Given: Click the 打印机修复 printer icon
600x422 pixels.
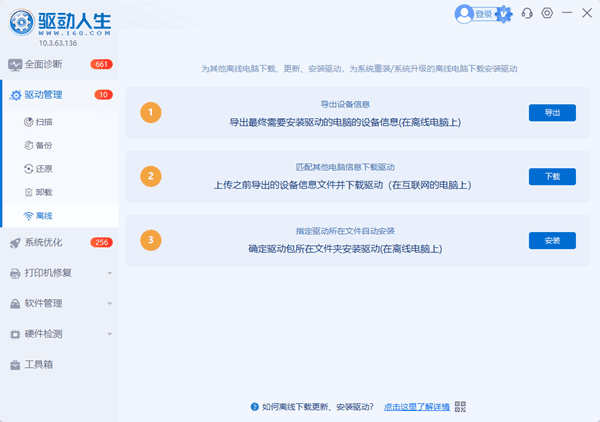Looking at the screenshot, I should tap(15, 274).
